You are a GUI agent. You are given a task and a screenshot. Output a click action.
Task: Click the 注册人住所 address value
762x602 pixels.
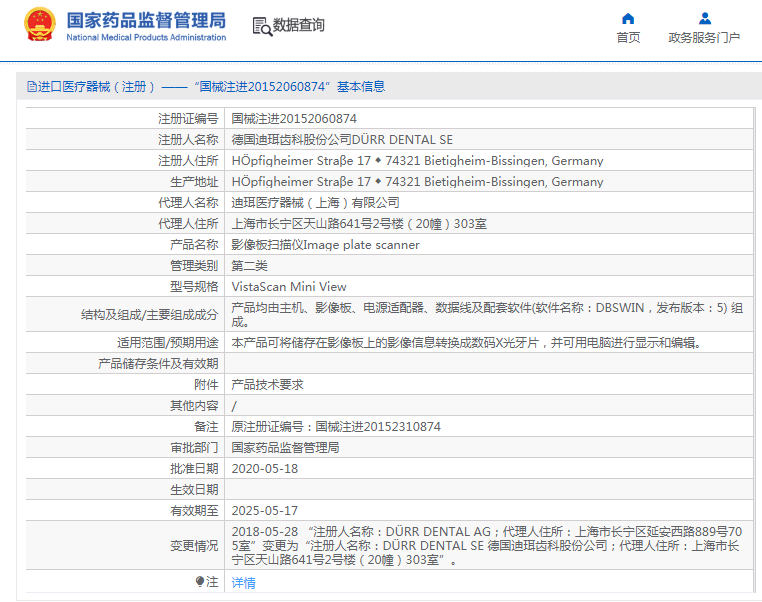click(x=417, y=161)
